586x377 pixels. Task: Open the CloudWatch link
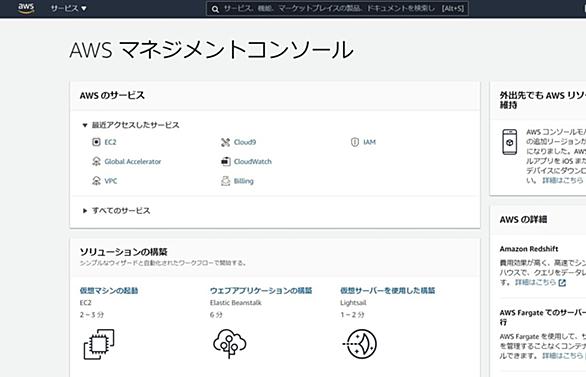pos(253,161)
